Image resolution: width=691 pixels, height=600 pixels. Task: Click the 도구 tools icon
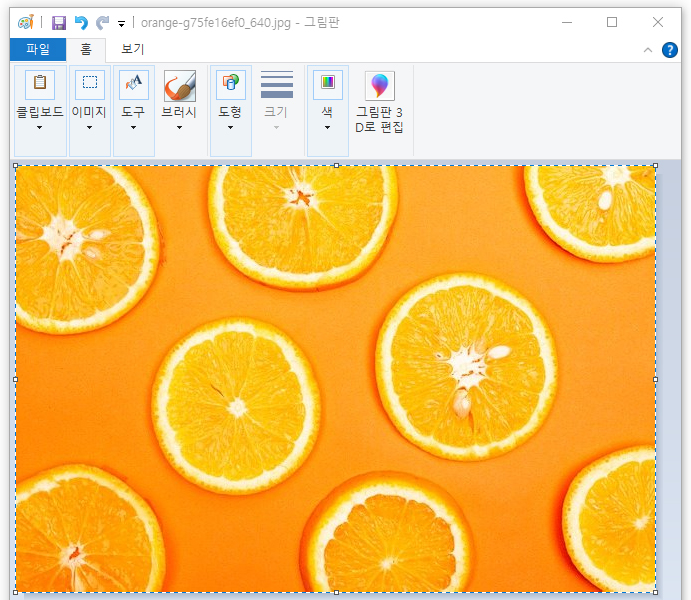134,84
